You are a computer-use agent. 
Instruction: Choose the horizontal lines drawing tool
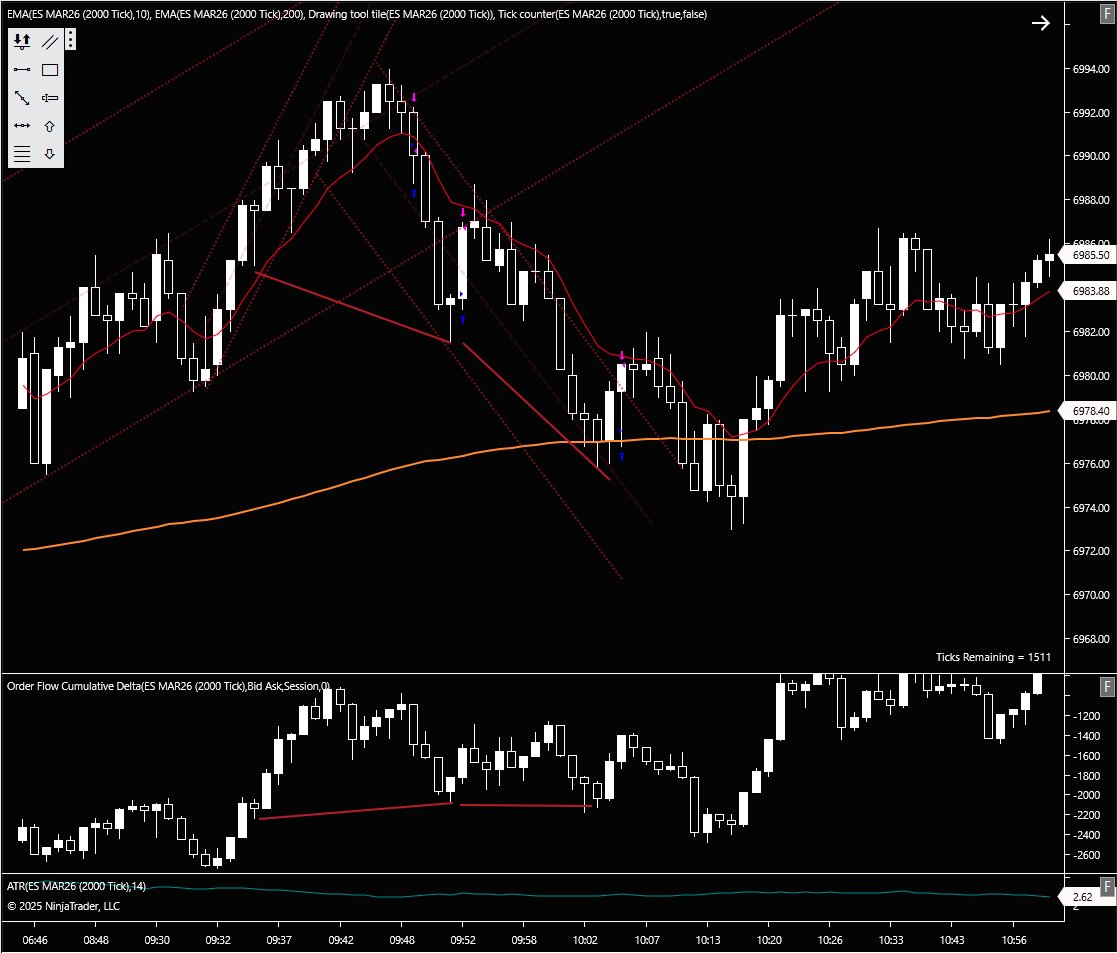click(22, 153)
